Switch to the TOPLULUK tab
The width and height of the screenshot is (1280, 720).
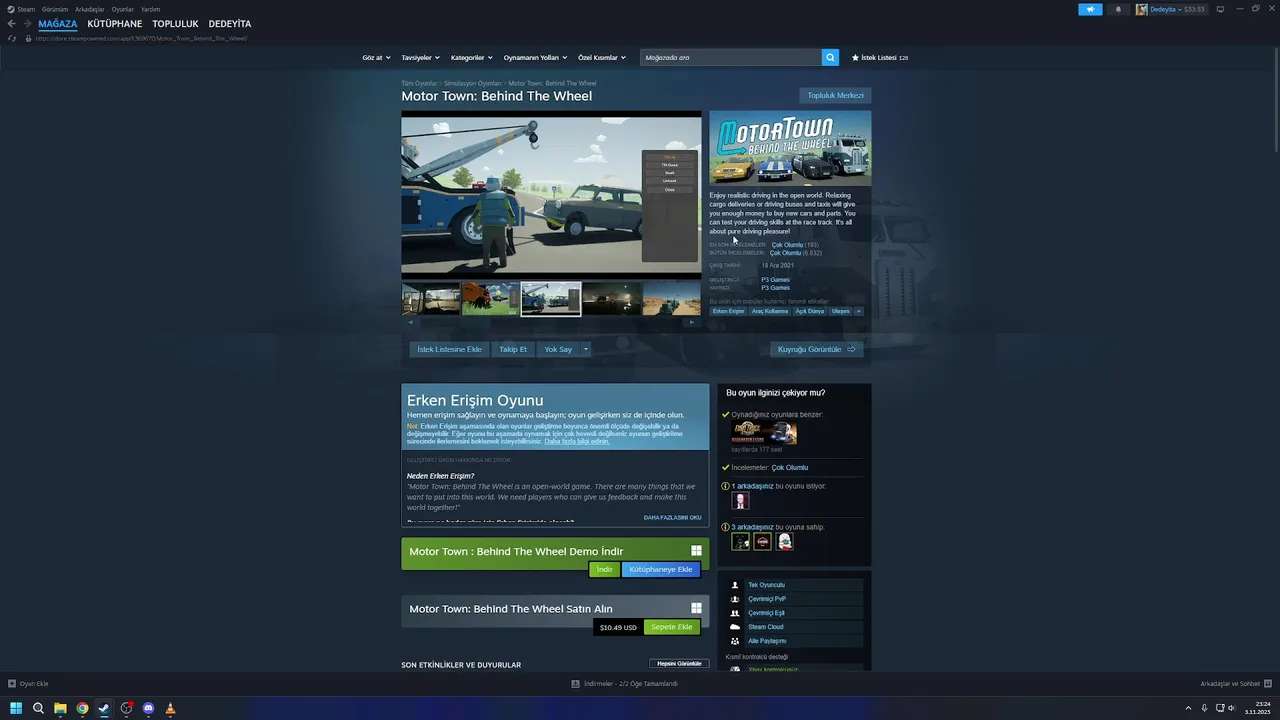click(x=176, y=24)
